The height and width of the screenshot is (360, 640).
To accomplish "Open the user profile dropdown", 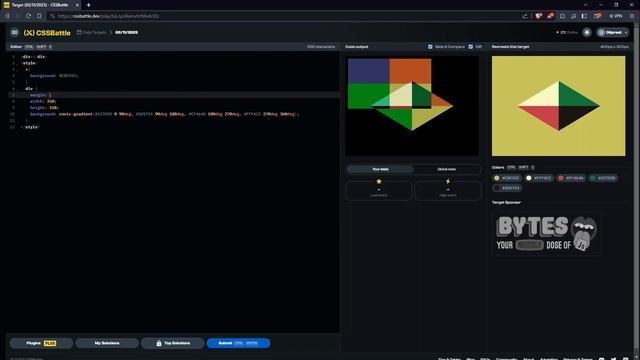I will pyautogui.click(x=613, y=32).
